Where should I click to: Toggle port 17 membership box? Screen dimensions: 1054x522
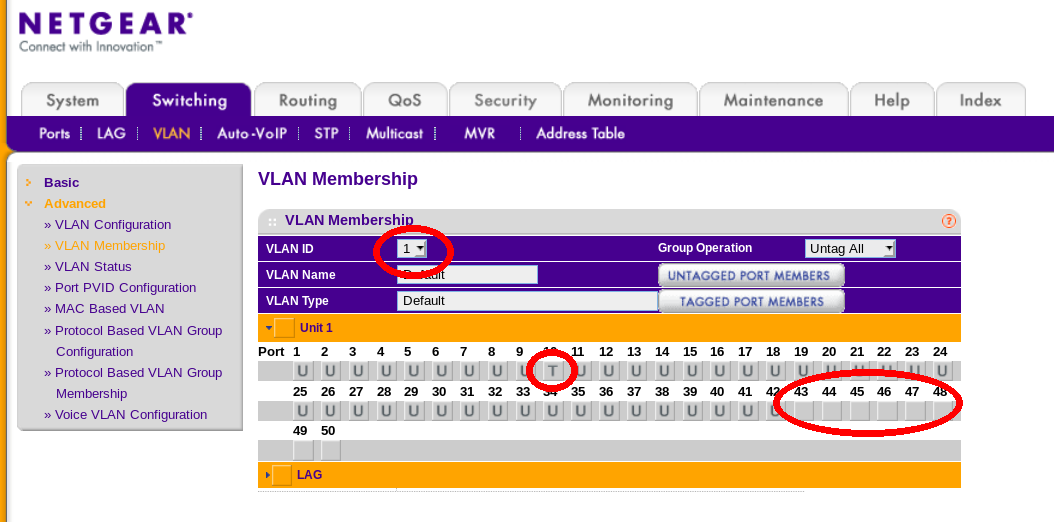[x=747, y=371]
